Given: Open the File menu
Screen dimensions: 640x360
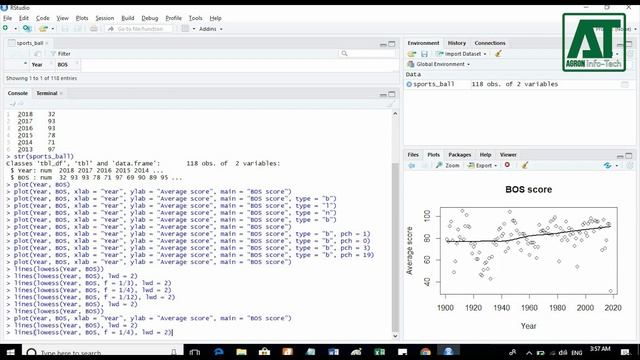Looking at the screenshot, I should click(x=7, y=18).
